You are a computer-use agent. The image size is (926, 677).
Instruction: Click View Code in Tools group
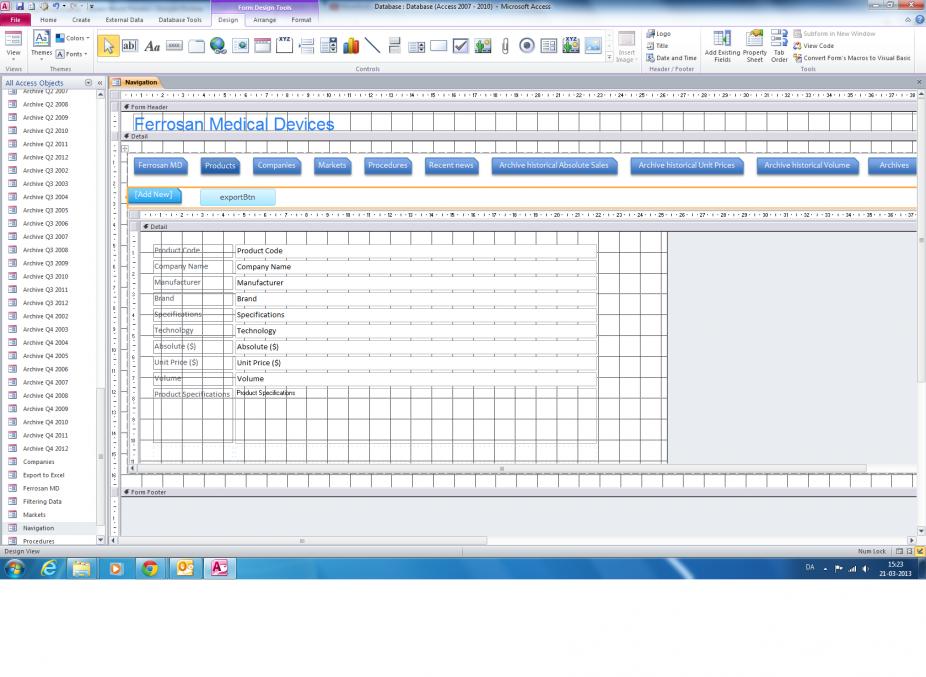click(813, 45)
